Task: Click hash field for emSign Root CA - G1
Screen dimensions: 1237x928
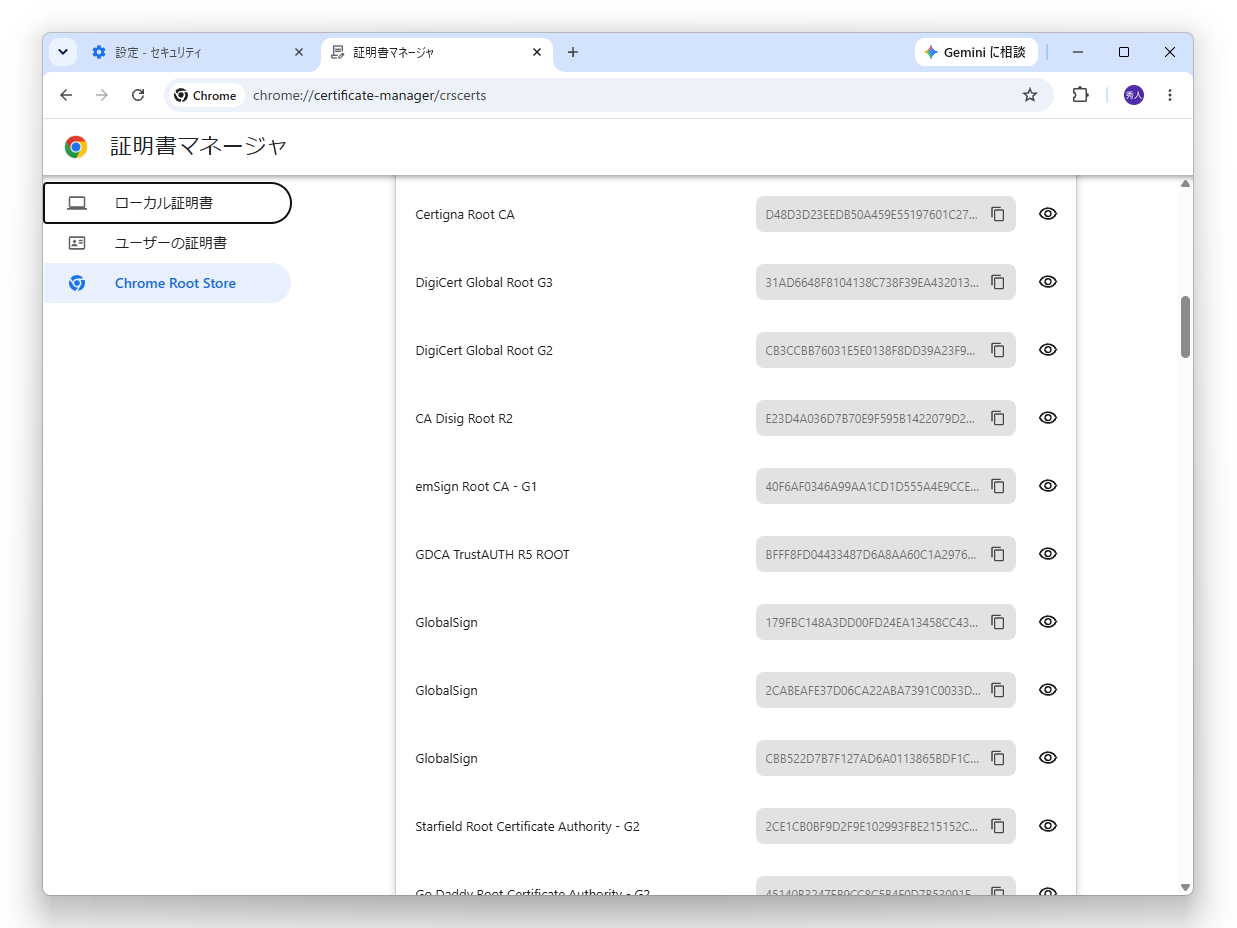Action: click(886, 486)
